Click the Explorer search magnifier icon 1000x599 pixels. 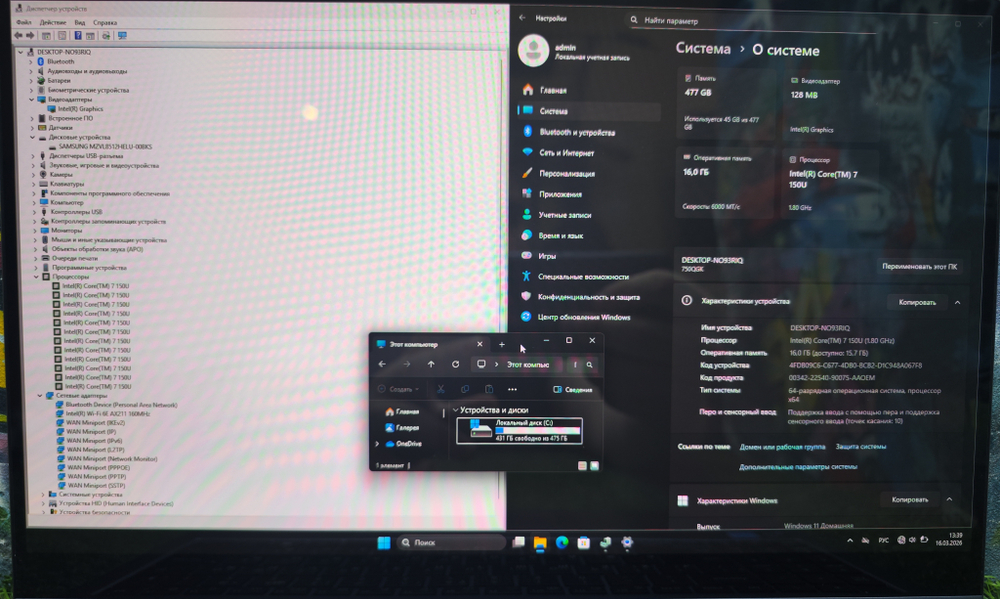pyautogui.click(x=590, y=365)
